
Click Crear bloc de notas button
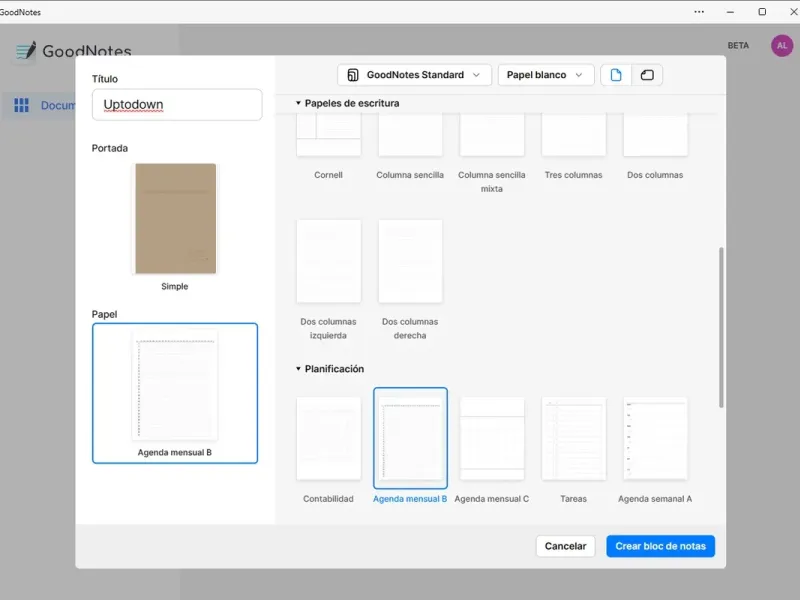click(x=660, y=546)
